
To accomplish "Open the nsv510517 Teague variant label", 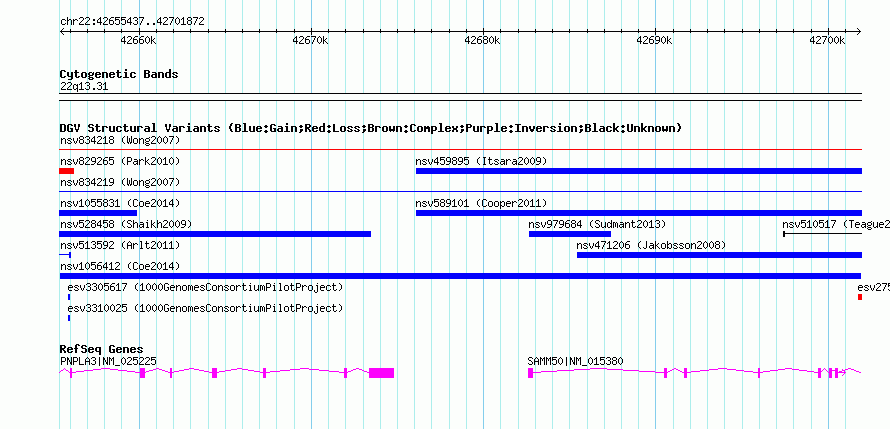I will tap(836, 224).
